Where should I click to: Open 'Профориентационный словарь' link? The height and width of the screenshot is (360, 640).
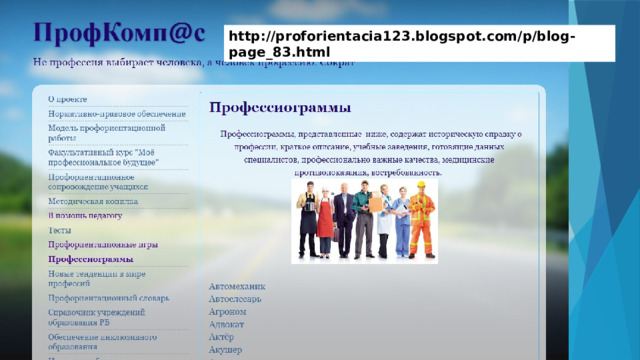point(109,298)
